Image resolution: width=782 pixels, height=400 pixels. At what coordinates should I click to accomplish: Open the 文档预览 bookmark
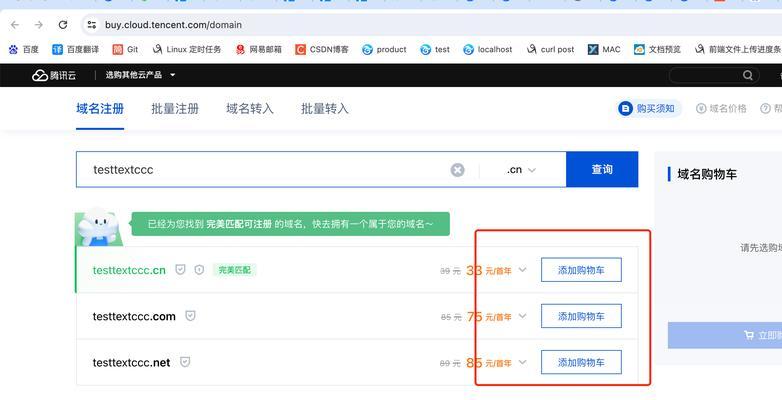657,49
